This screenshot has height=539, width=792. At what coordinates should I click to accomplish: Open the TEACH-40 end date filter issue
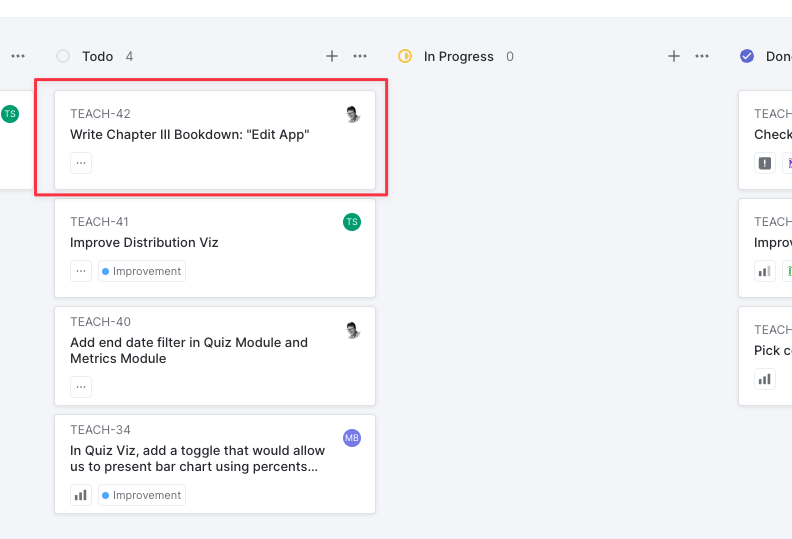pos(189,350)
